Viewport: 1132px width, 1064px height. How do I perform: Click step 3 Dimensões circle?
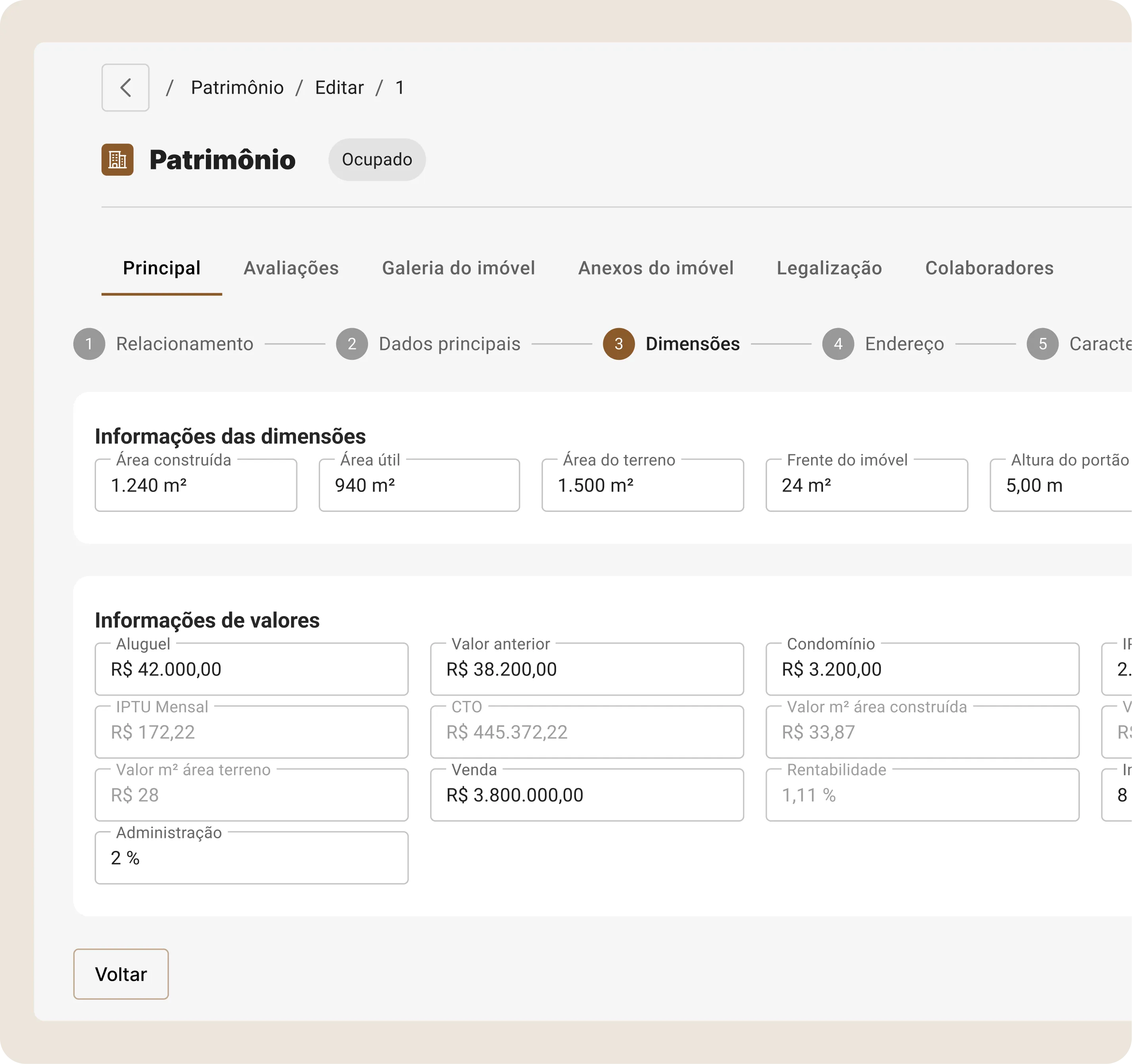618,344
